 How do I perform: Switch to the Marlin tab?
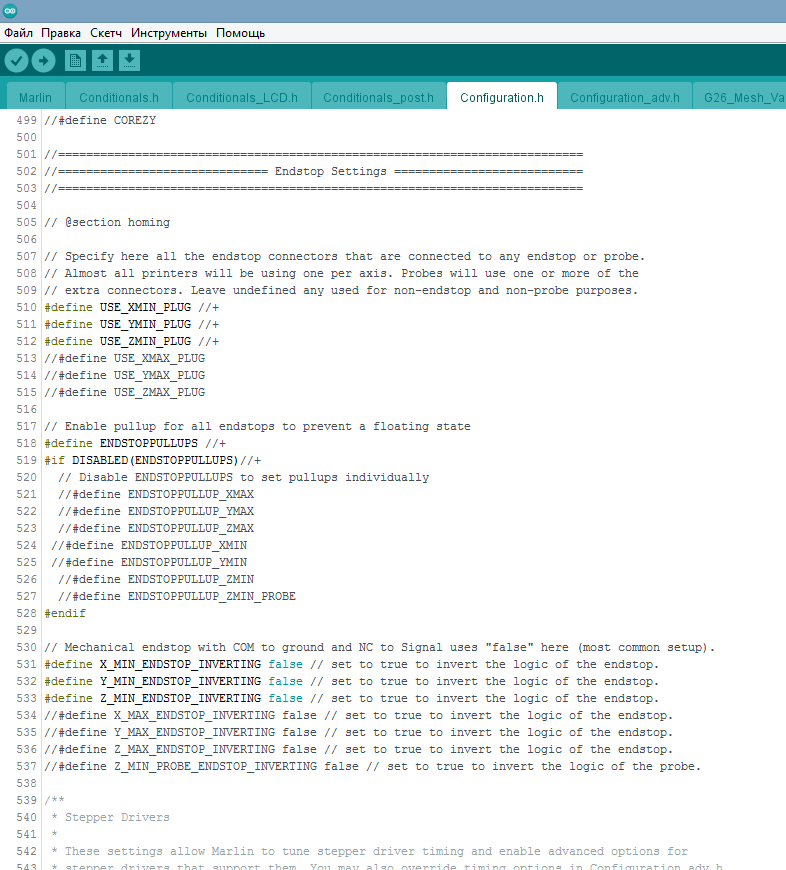[x=36, y=98]
